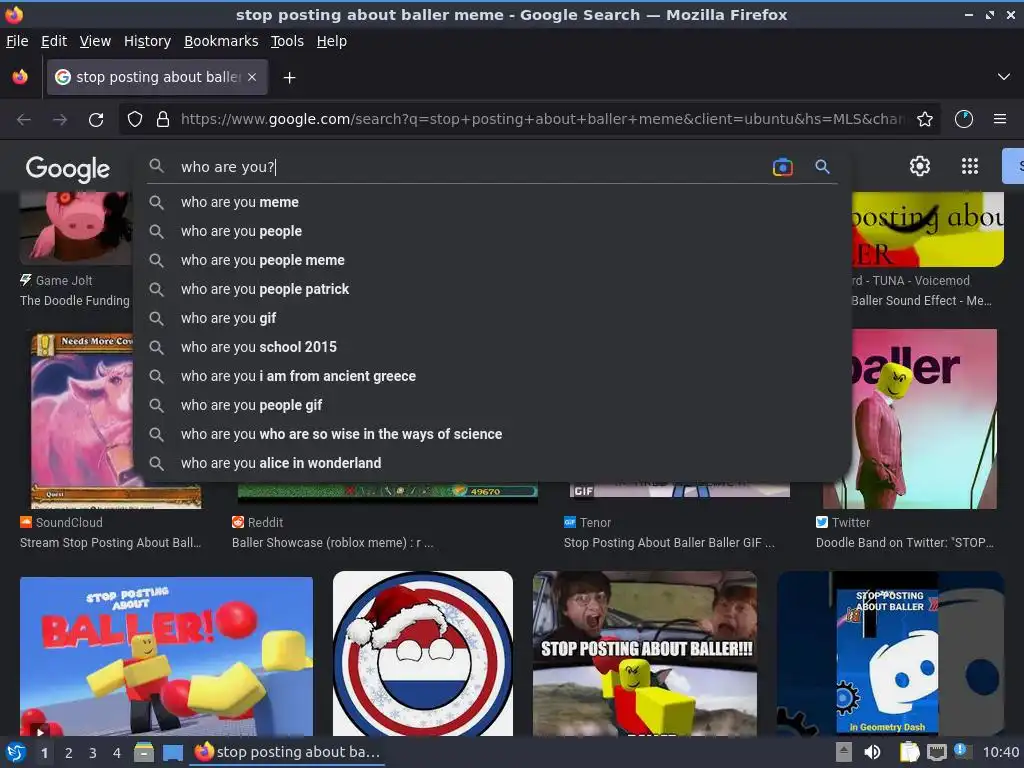Switch to workspace 2 in taskbar
This screenshot has width=1024, height=768.
(x=69, y=753)
